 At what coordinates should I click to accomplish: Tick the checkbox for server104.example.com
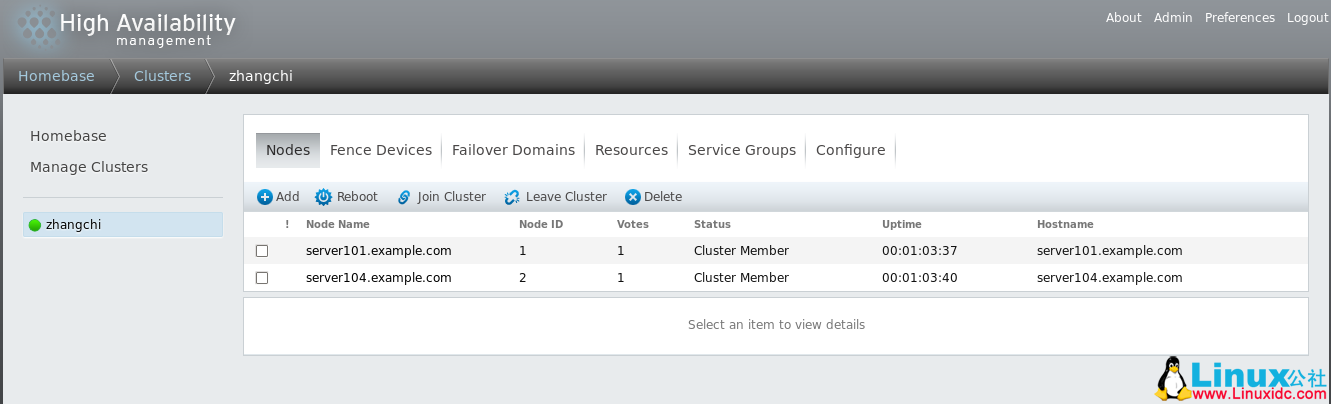tap(262, 278)
